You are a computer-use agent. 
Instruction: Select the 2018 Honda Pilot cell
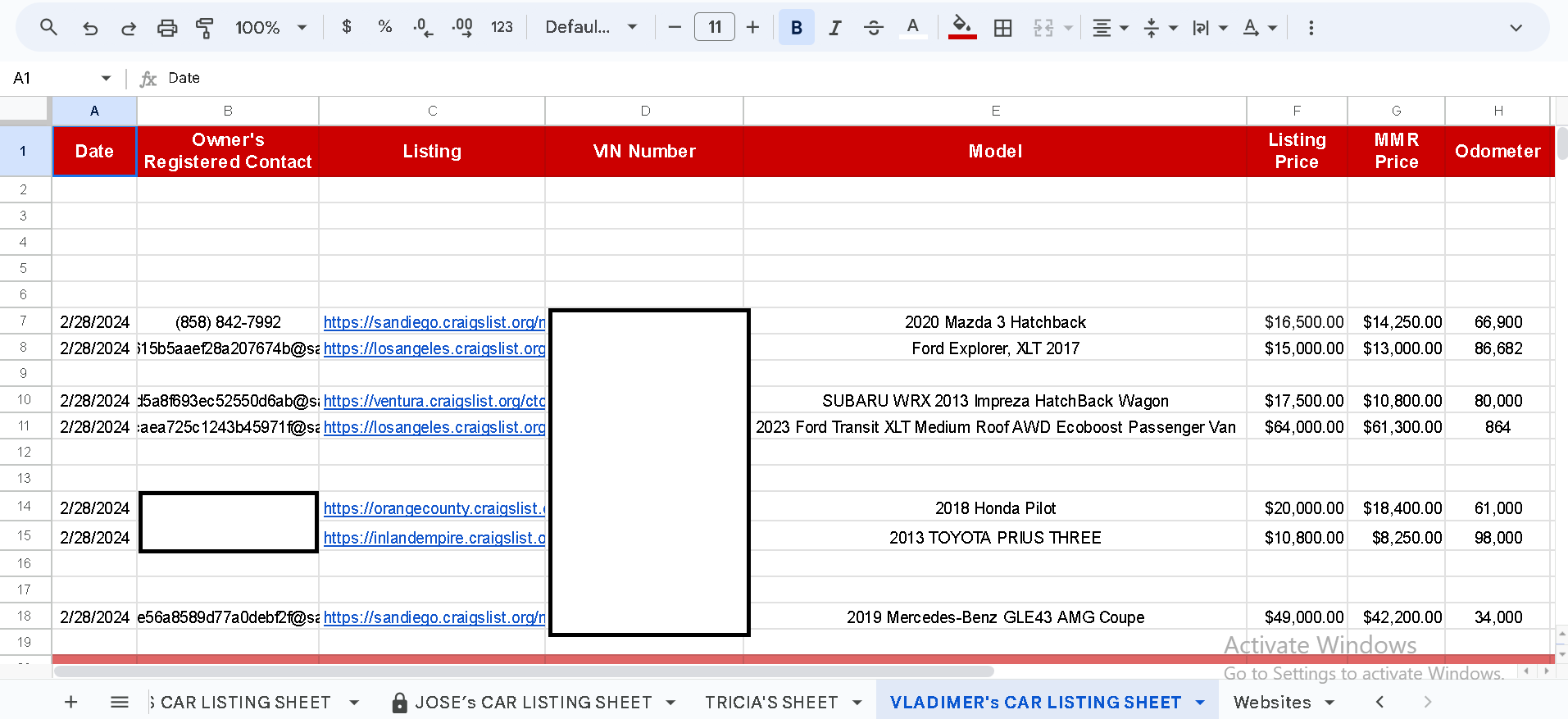995,508
